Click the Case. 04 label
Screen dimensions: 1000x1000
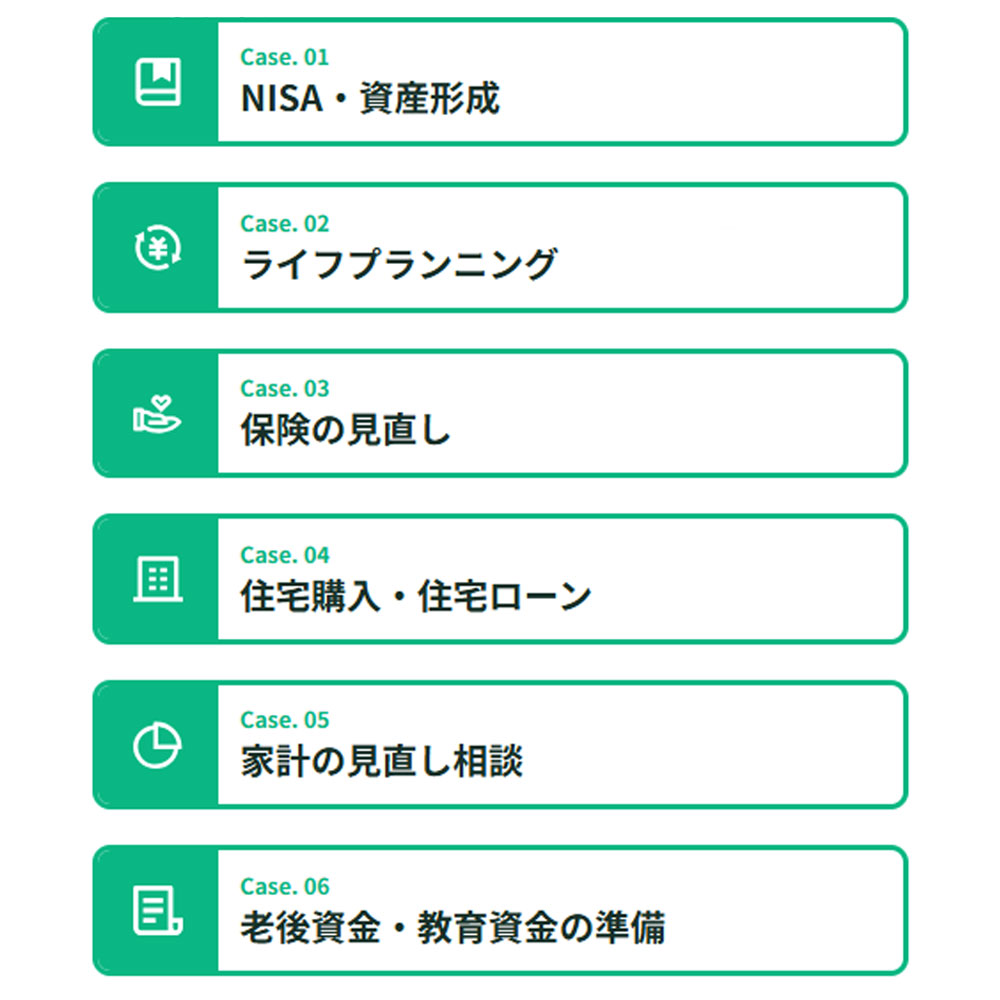tap(284, 555)
